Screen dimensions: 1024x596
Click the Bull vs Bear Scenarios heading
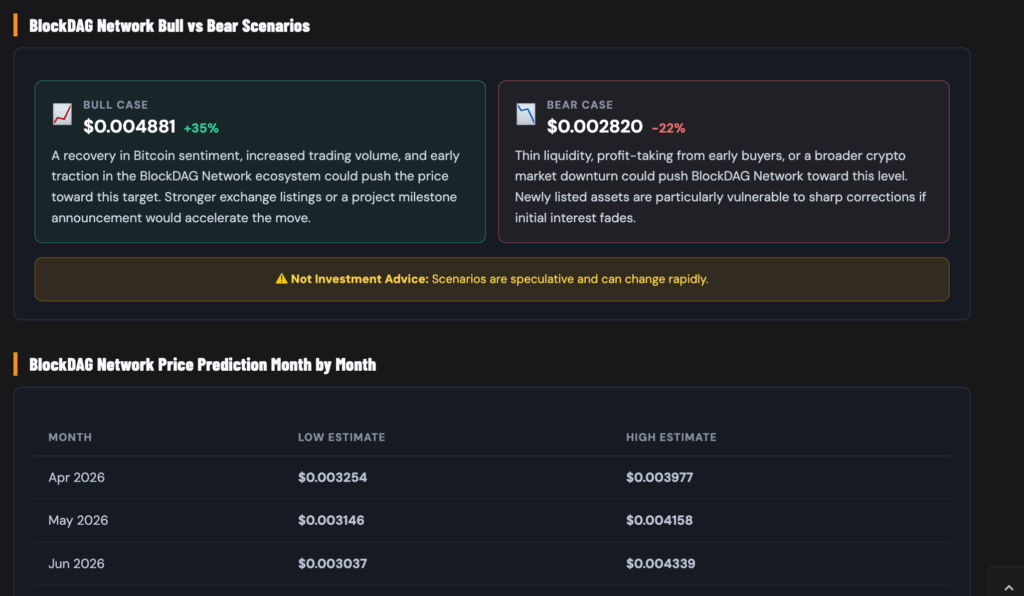coord(170,25)
